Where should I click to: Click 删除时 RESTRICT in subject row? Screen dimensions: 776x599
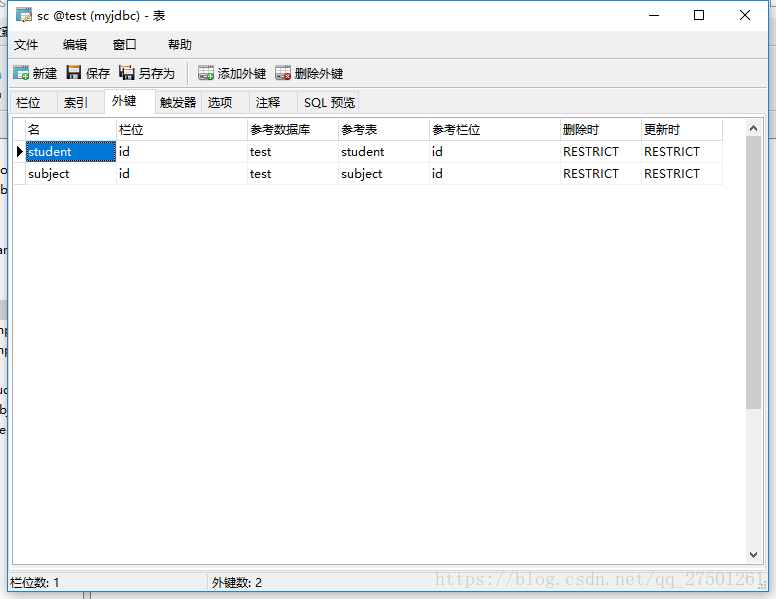pyautogui.click(x=600, y=174)
